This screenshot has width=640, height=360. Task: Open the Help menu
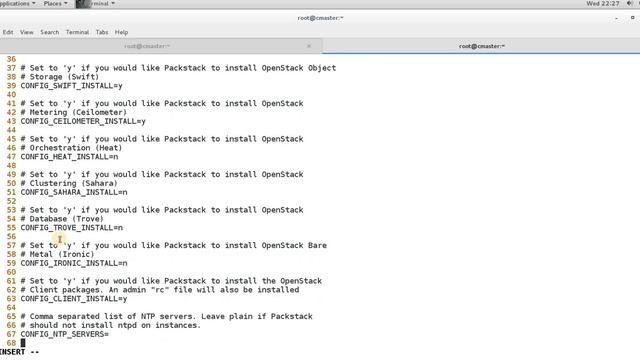point(121,32)
